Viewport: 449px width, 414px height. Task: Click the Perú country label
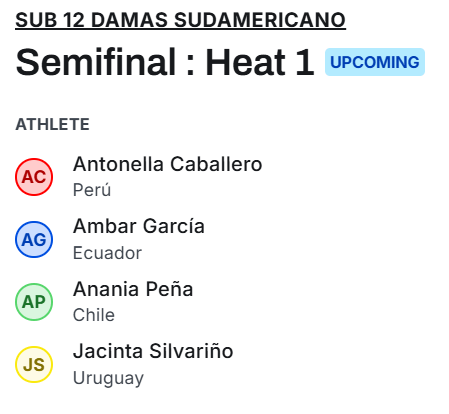92,190
